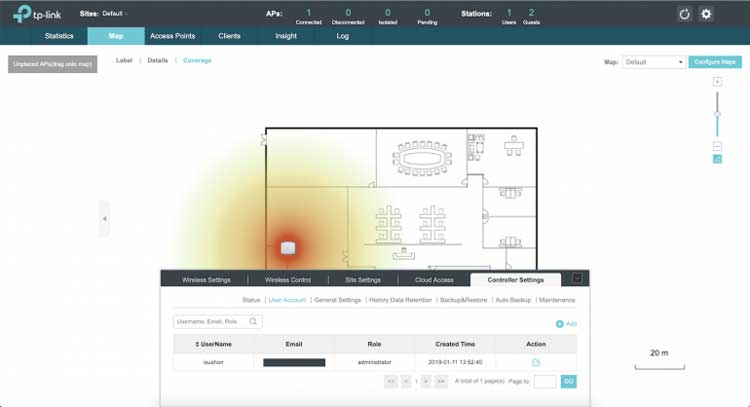Click the Configure Maps button

(x=716, y=62)
